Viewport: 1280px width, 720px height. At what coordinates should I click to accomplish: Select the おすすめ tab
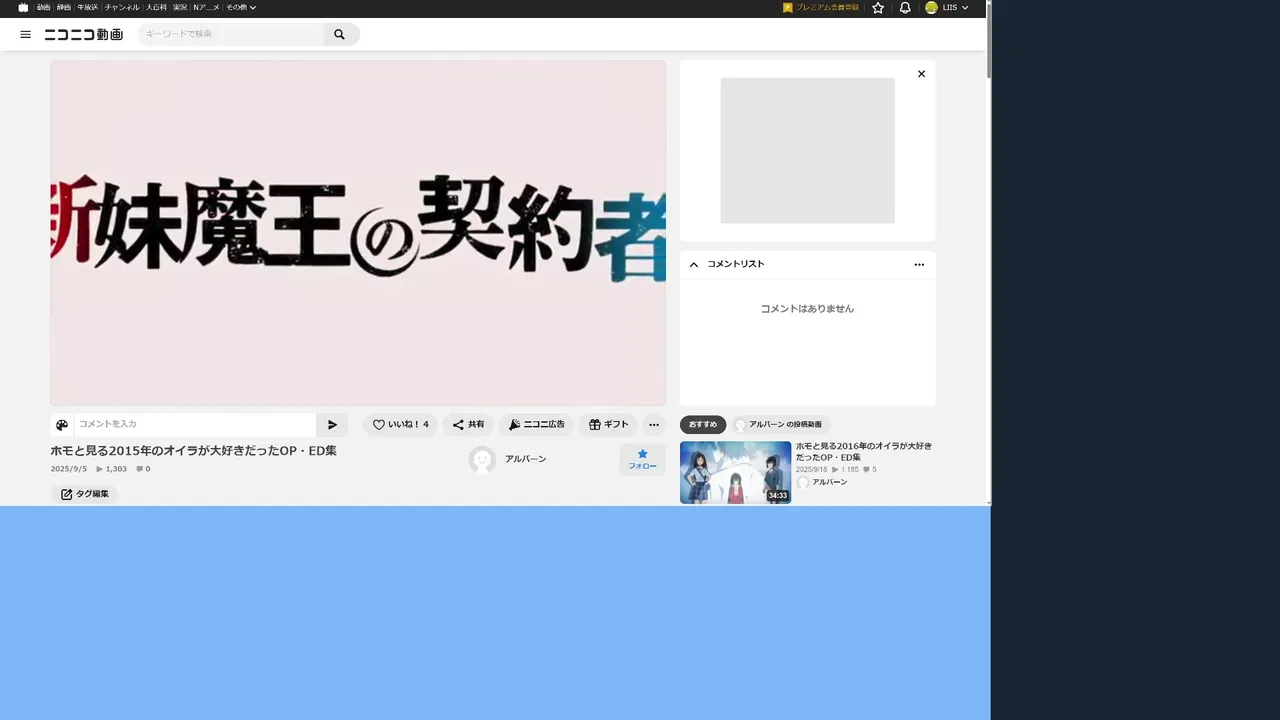(703, 425)
